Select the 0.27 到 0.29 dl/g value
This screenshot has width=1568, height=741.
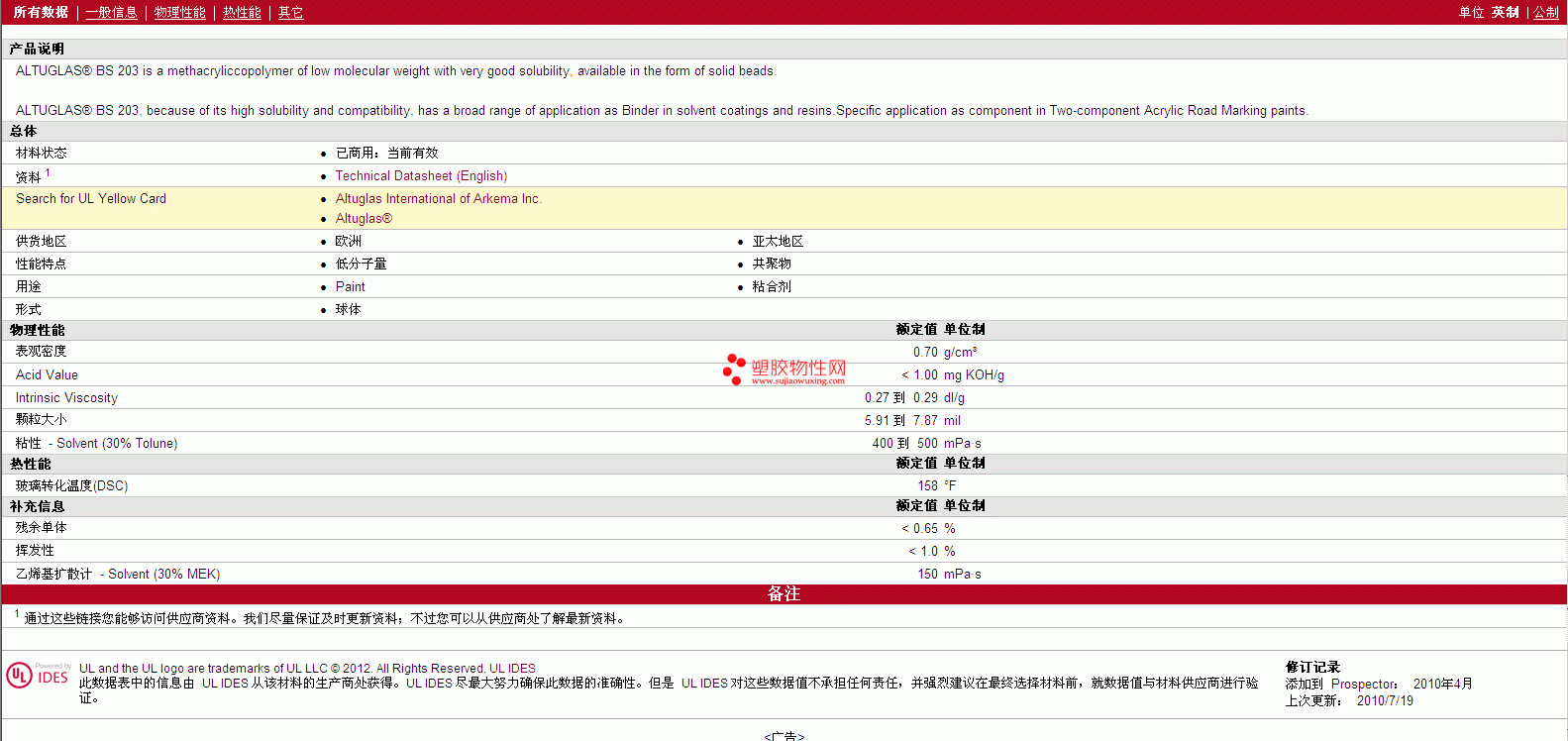click(x=914, y=397)
